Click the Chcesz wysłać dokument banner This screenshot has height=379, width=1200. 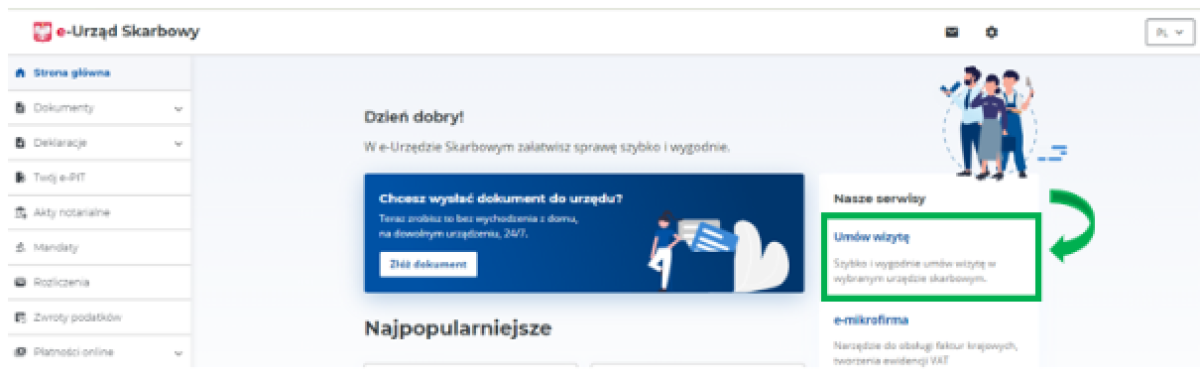584,233
